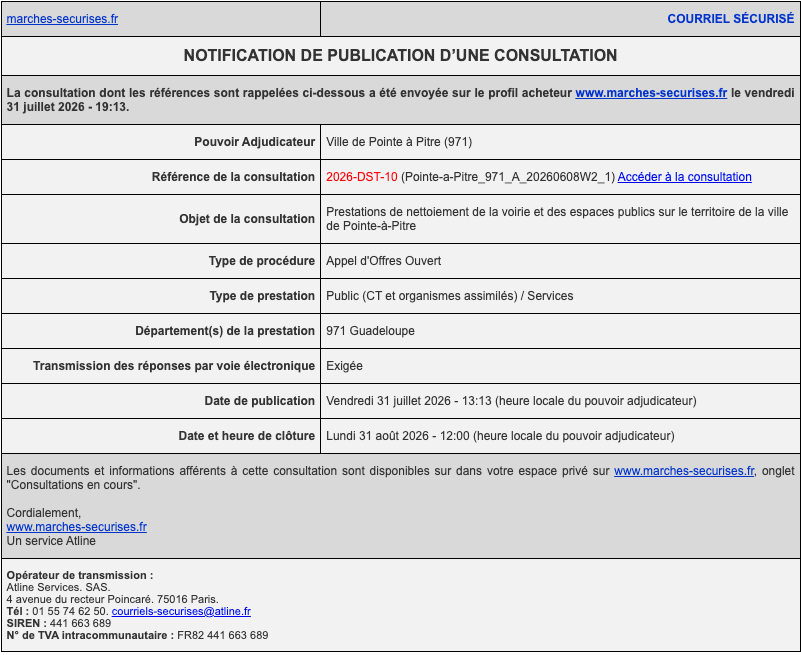Click the COURRIEL SÉCURISÉ header label

[x=731, y=19]
